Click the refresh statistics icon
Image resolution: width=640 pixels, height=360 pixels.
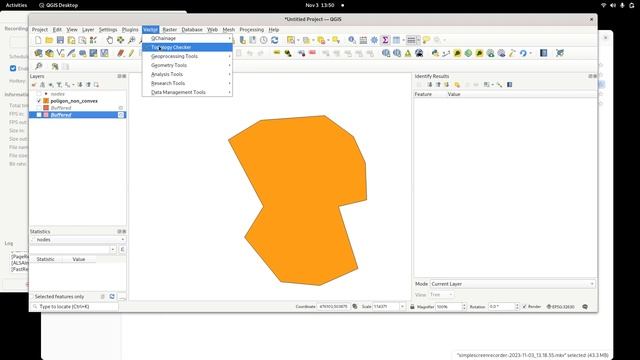[x=112, y=296]
